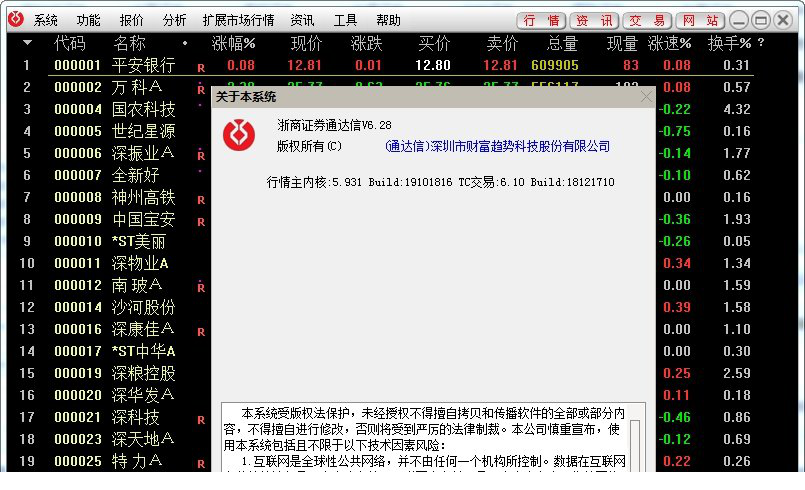This screenshot has width=805, height=490.
Task: Open the 扩展市场行情 menu
Action: tap(238, 20)
